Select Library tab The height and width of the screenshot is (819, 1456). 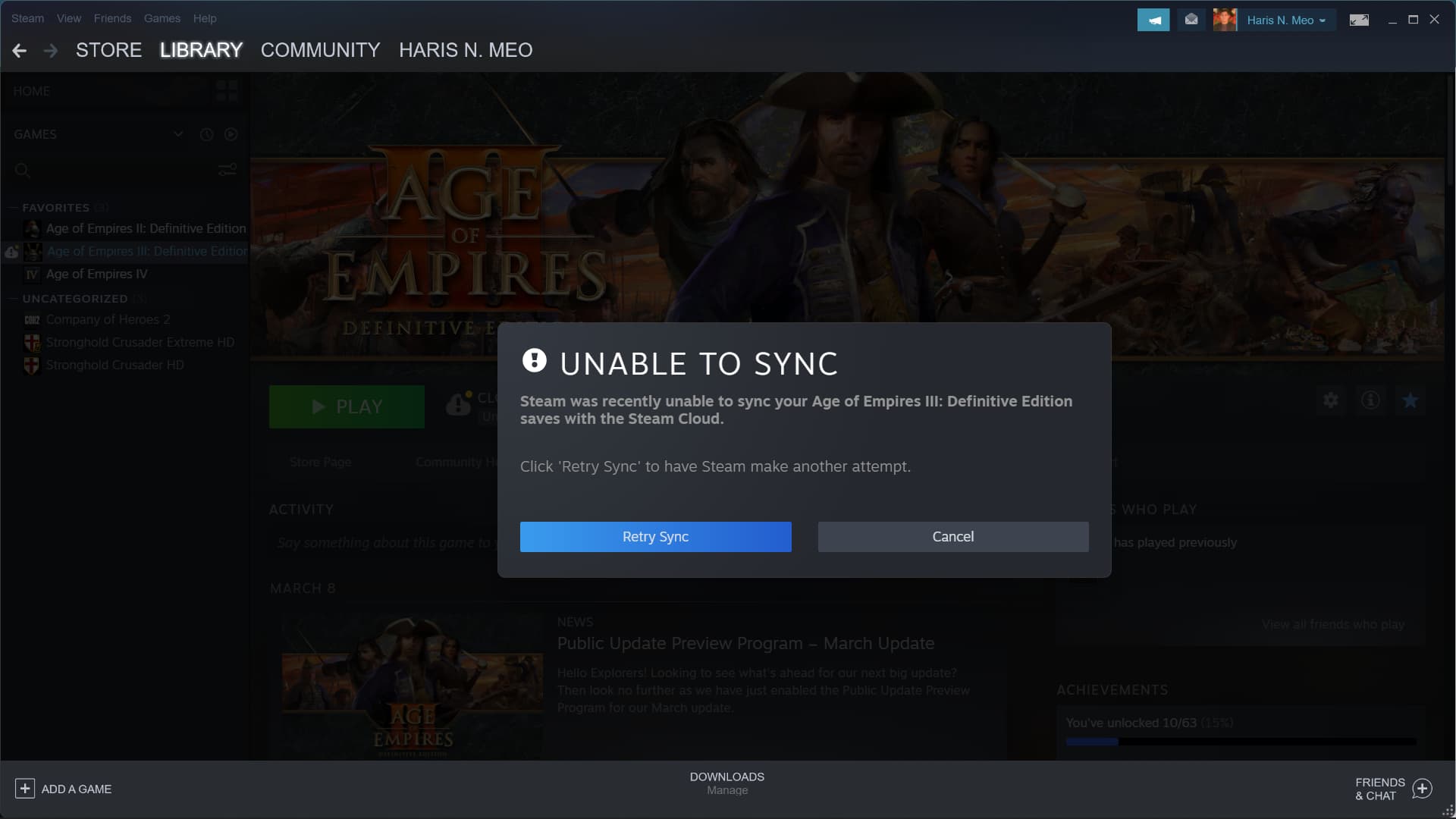(200, 50)
